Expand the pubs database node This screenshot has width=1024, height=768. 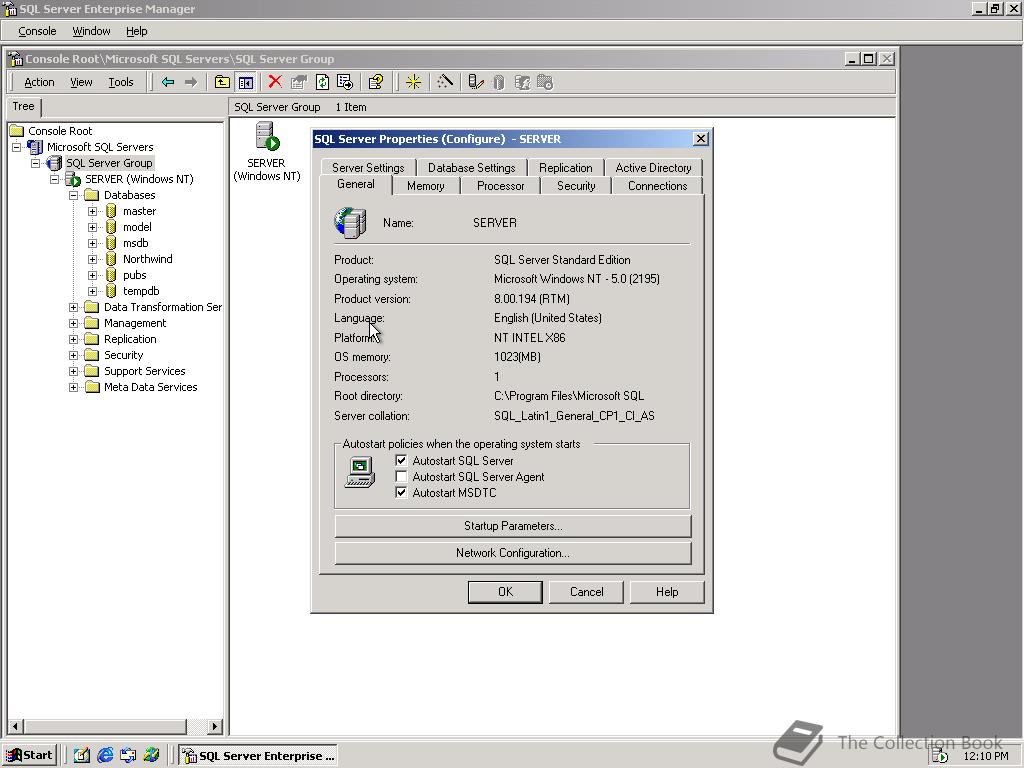93,275
